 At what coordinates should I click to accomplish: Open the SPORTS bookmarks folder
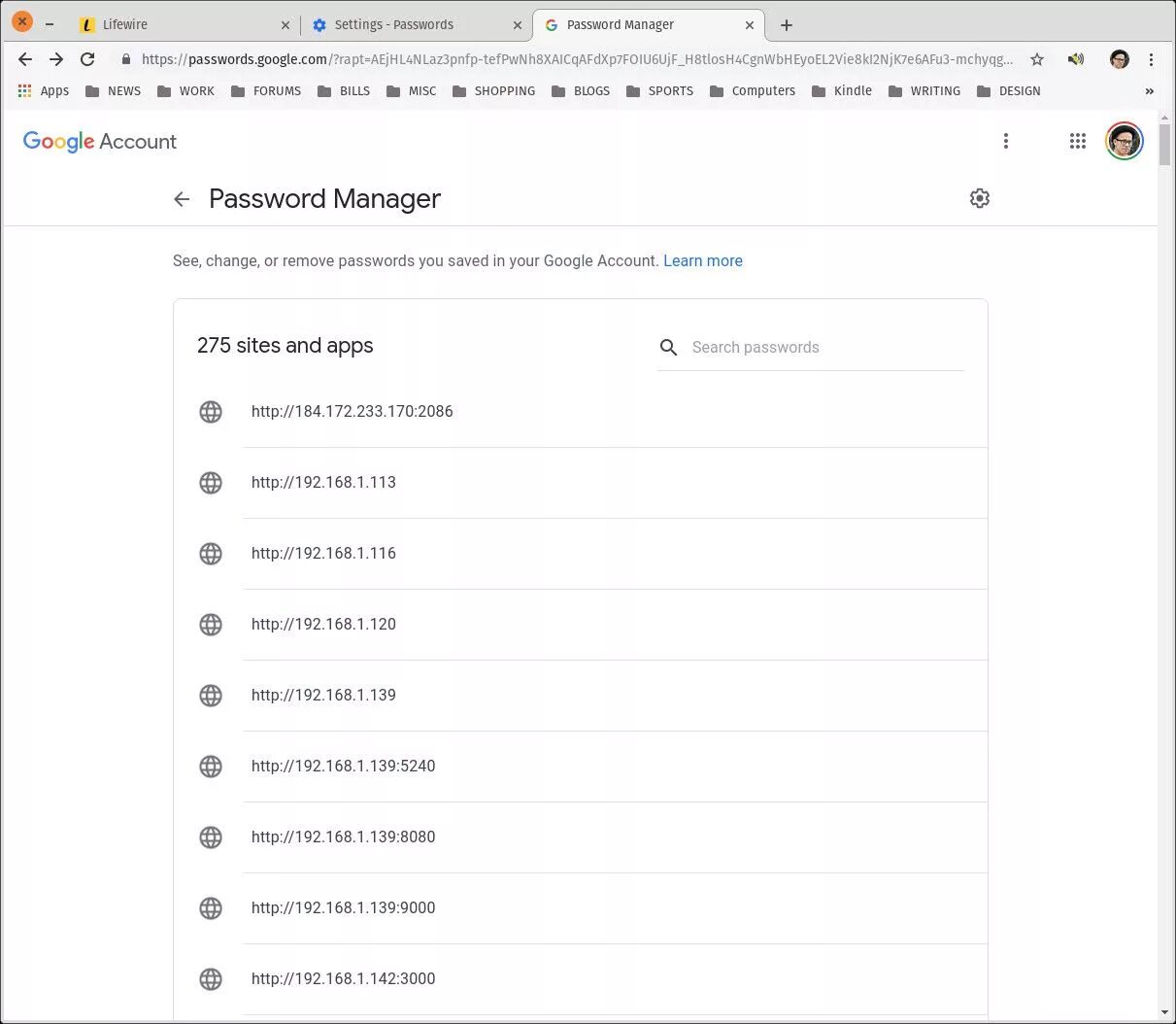660,90
